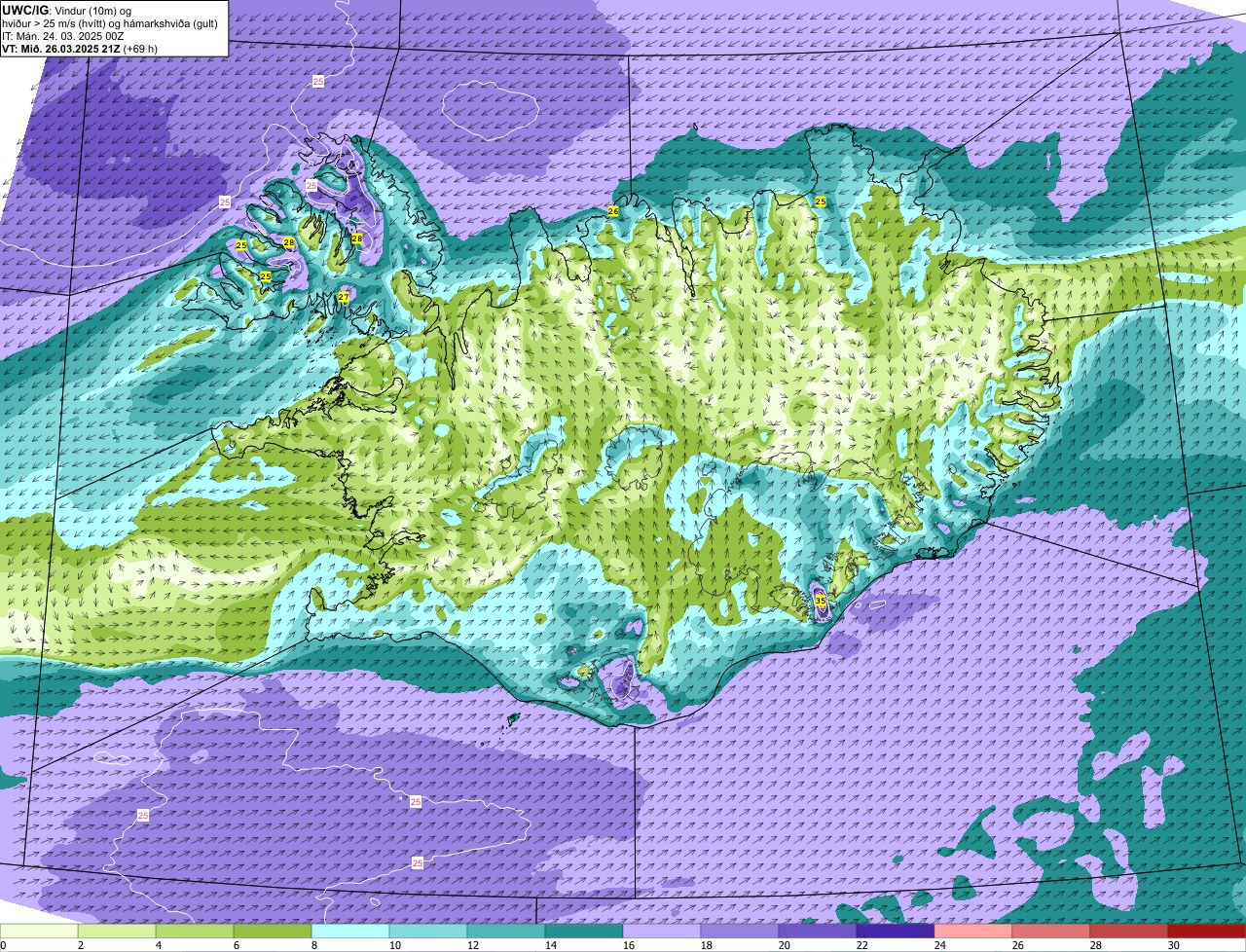Click the yellow 35 peak gust marker
1246x952 pixels.
tap(821, 602)
